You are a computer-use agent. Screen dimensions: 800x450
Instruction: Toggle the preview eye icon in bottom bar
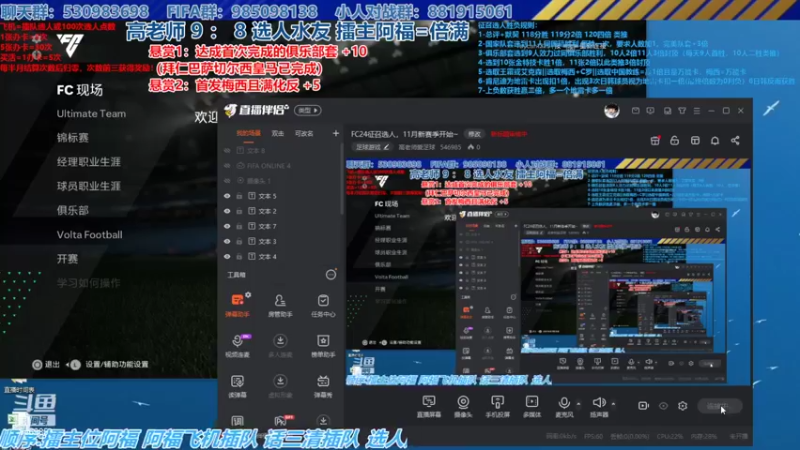pyautogui.click(x=663, y=406)
